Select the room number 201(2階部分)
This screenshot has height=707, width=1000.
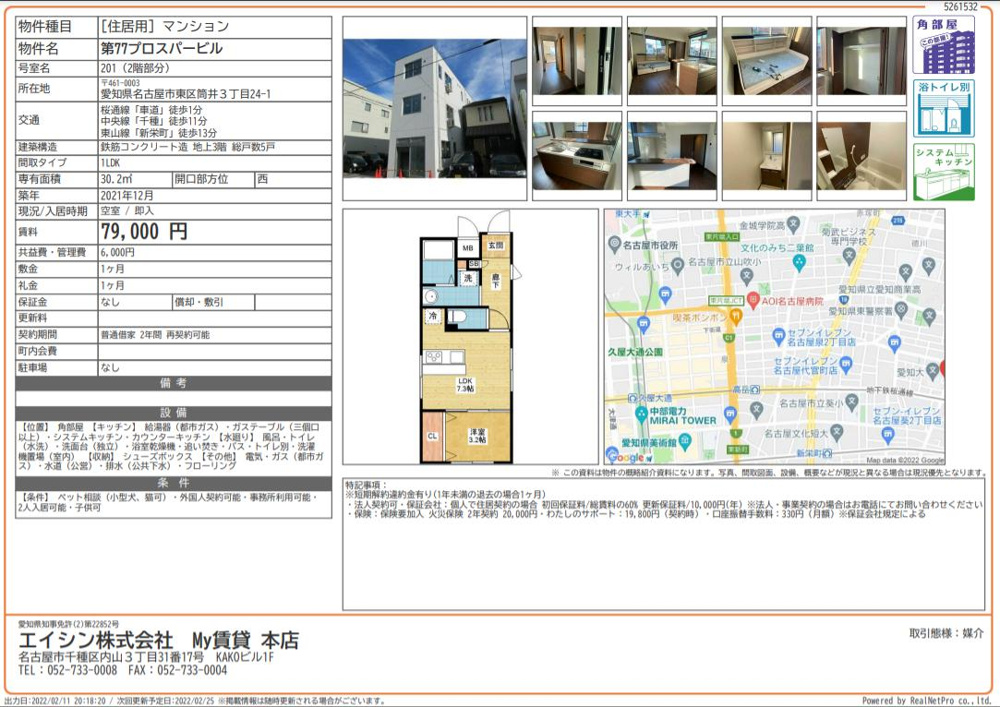point(135,68)
